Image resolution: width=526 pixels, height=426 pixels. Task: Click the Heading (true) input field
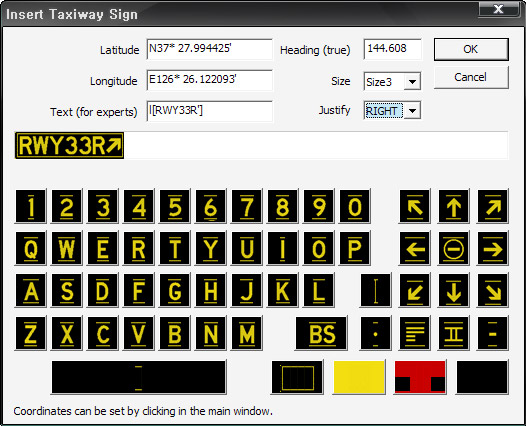coord(392,49)
